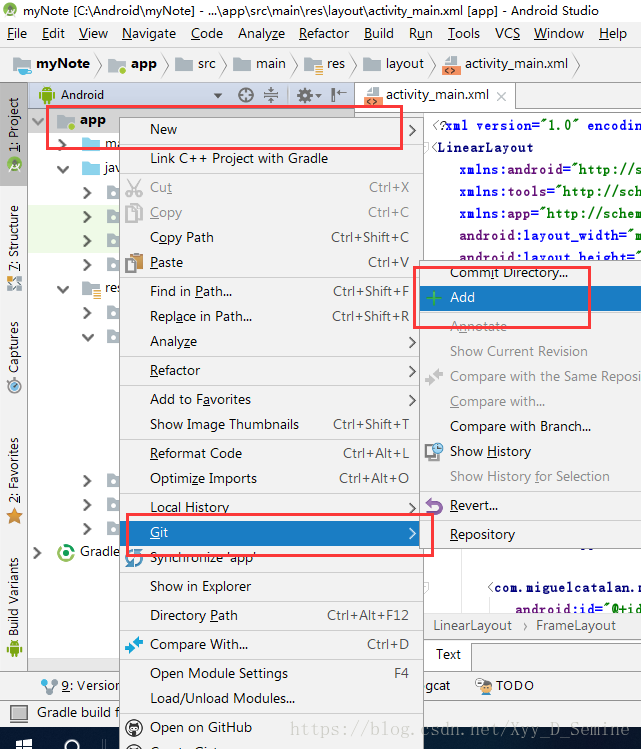Click Open on GitHub

point(271,728)
